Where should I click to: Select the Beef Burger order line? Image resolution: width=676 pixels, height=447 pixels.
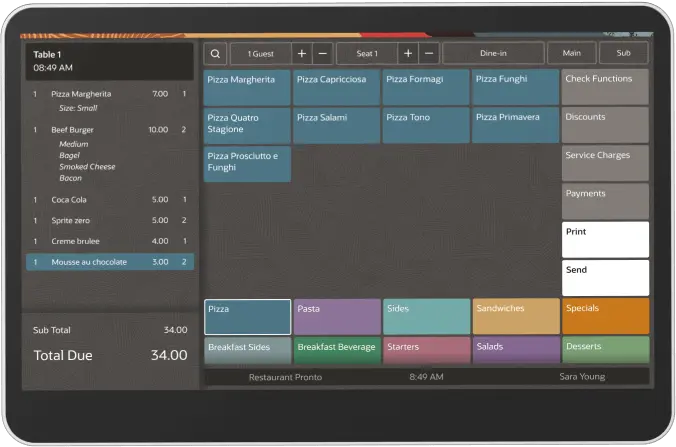tap(109, 130)
